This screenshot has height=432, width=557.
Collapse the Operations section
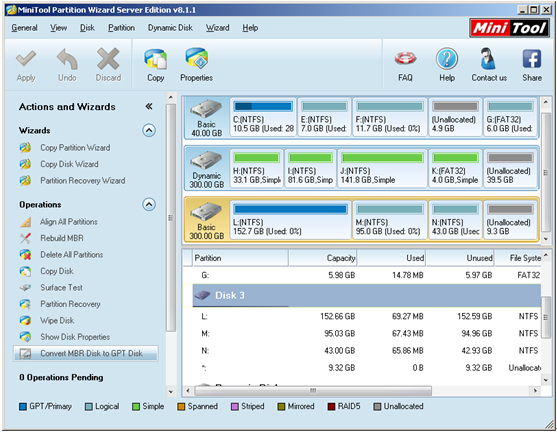point(149,204)
